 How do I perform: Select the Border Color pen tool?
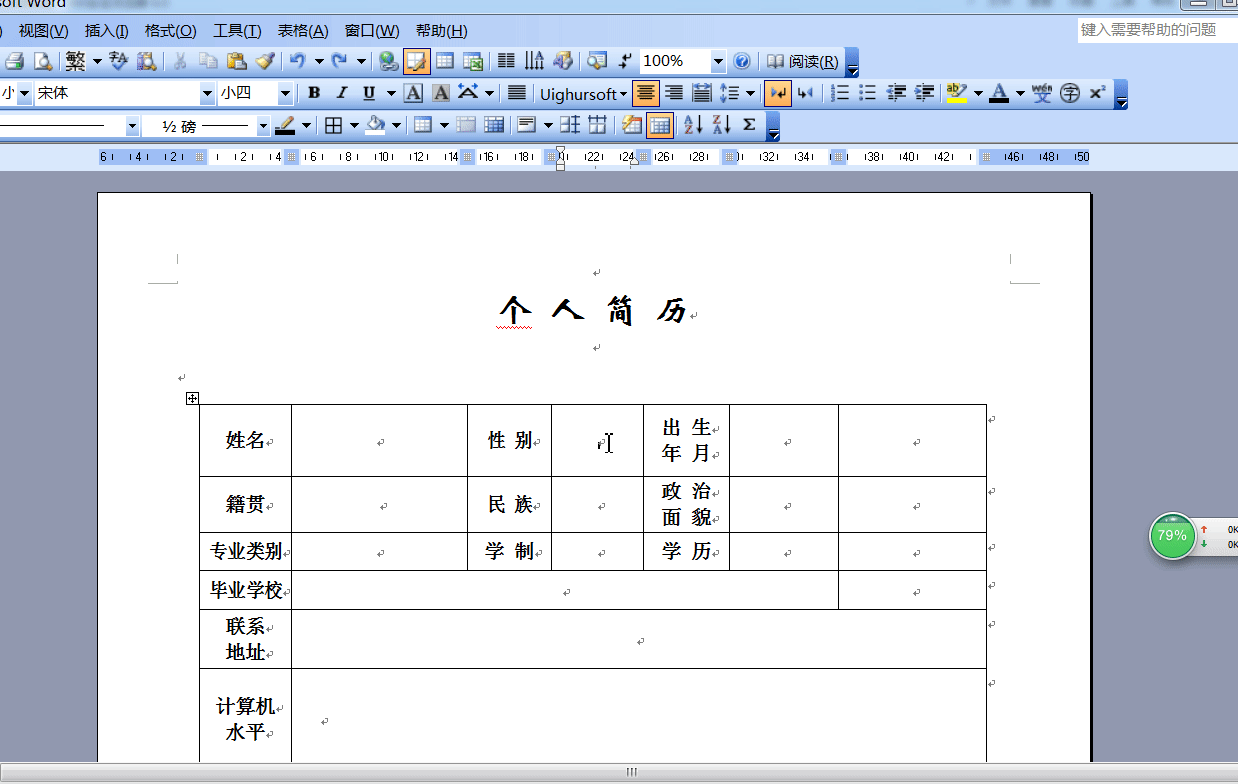click(286, 125)
